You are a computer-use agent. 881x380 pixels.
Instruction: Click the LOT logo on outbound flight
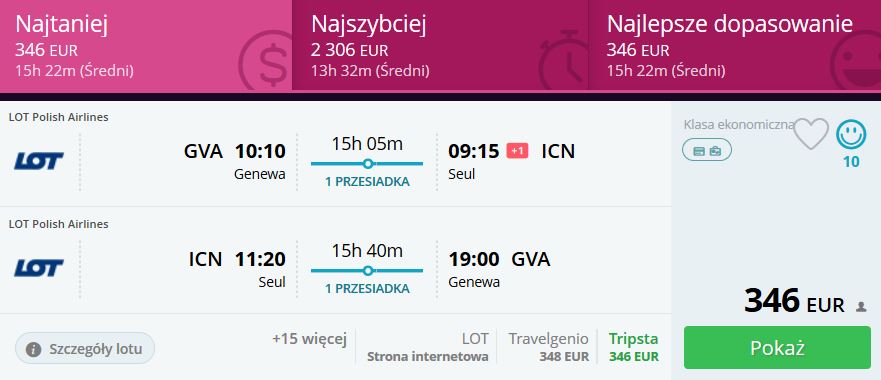click(x=39, y=161)
